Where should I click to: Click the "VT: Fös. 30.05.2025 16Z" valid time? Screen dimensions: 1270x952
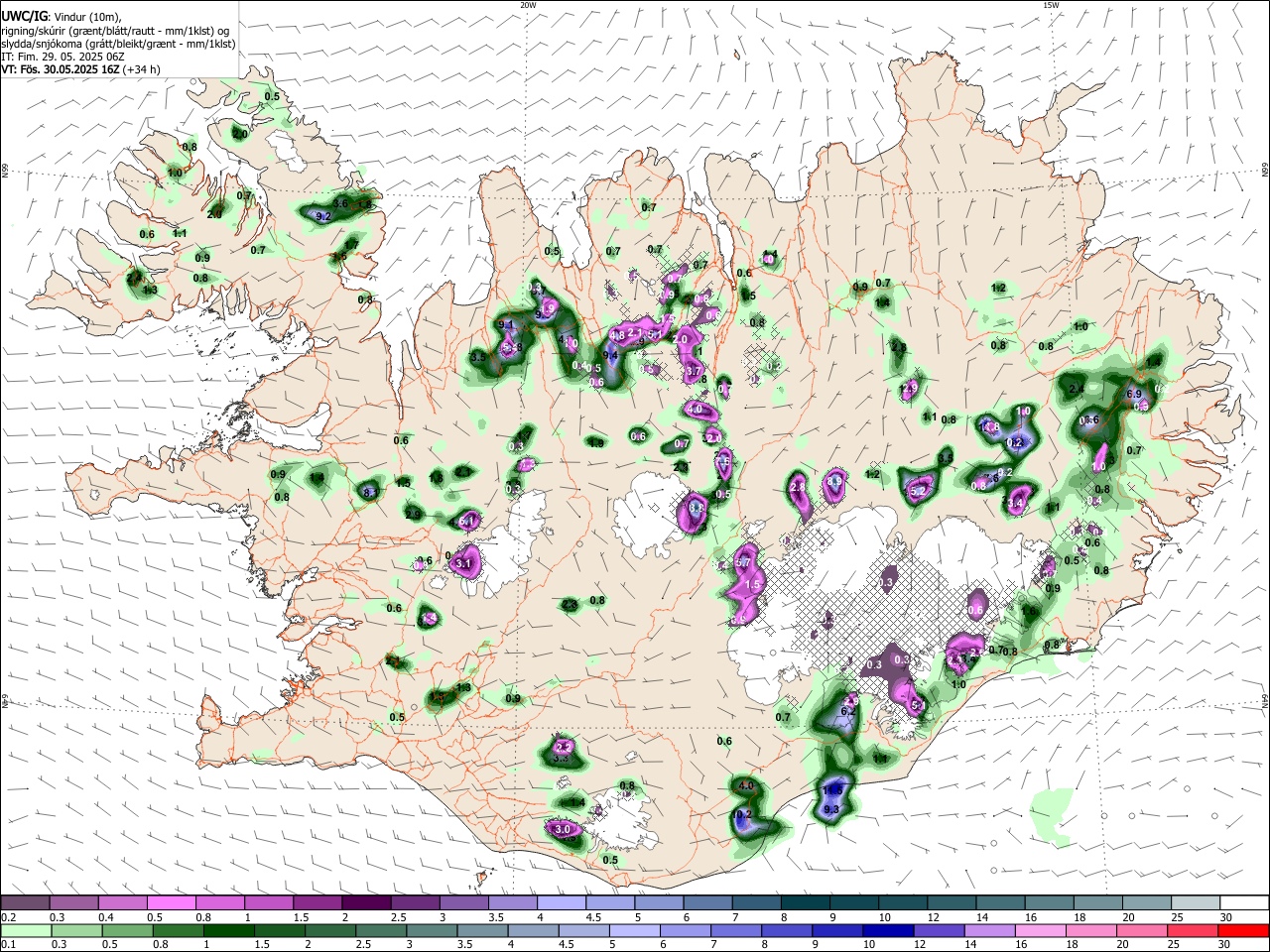tap(61, 69)
